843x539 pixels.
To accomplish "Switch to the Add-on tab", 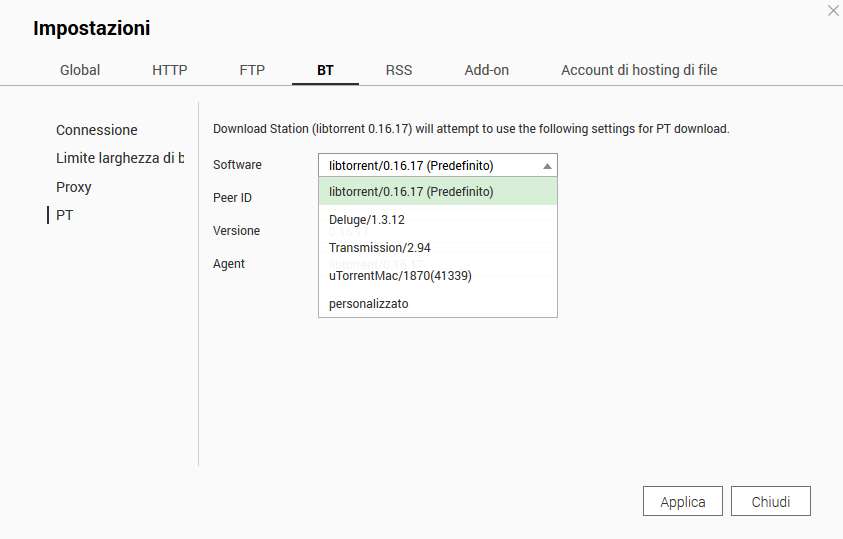I will [487, 70].
